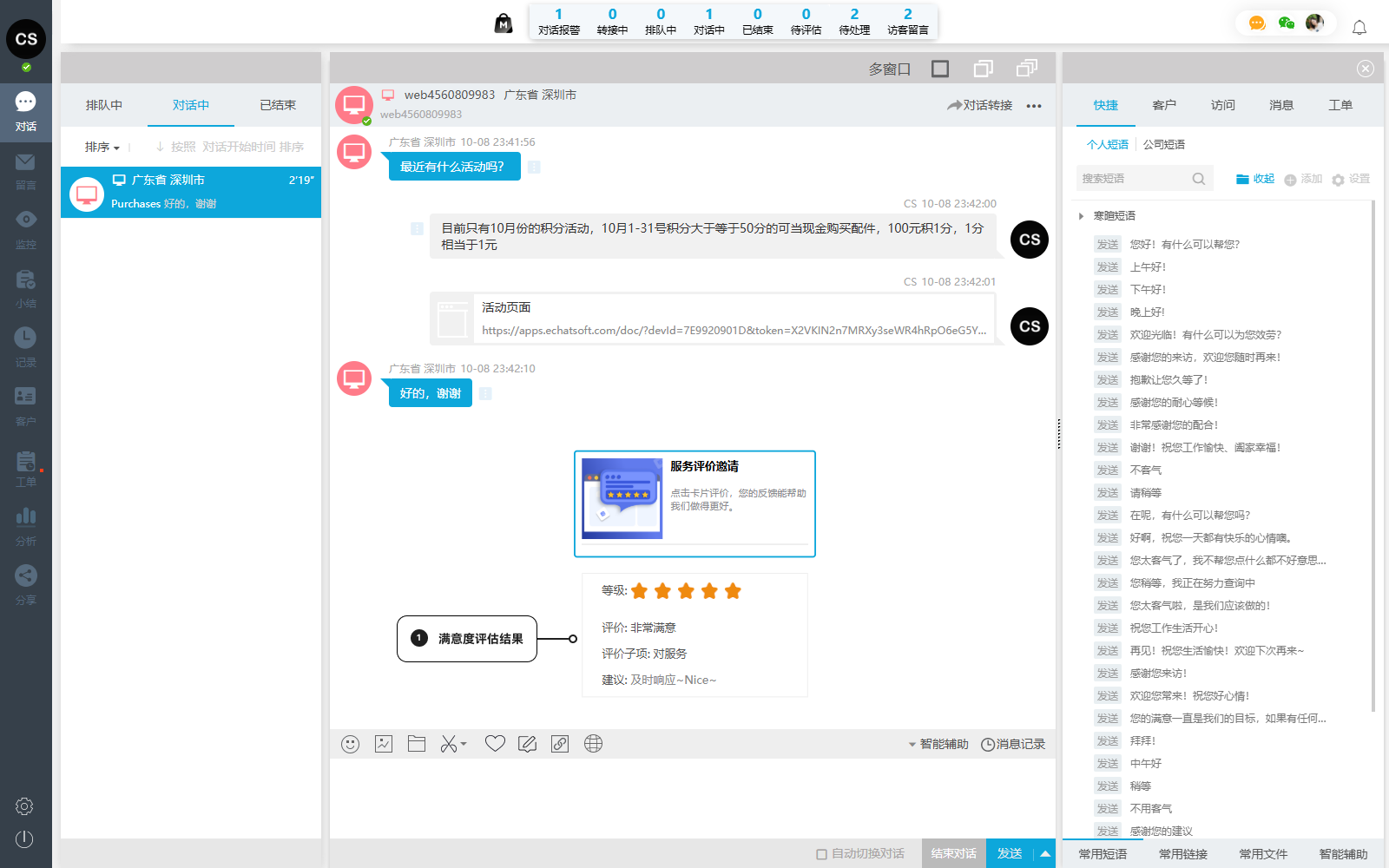Click the heart icon in chat toolbar

coord(495,744)
